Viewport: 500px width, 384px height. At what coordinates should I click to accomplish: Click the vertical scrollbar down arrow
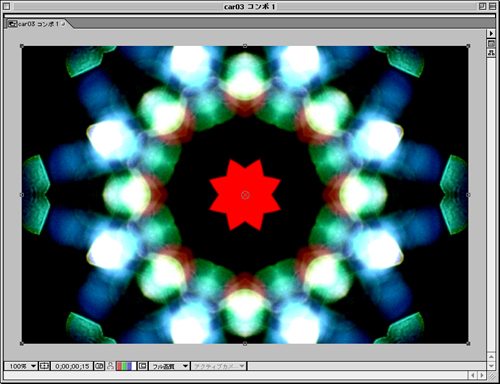click(x=491, y=366)
